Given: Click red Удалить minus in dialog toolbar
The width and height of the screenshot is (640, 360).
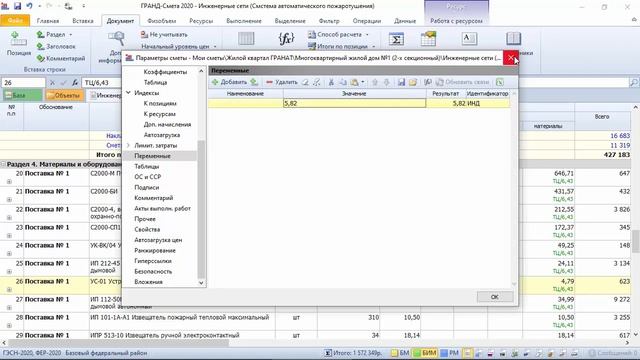Looking at the screenshot, I should (282, 82).
